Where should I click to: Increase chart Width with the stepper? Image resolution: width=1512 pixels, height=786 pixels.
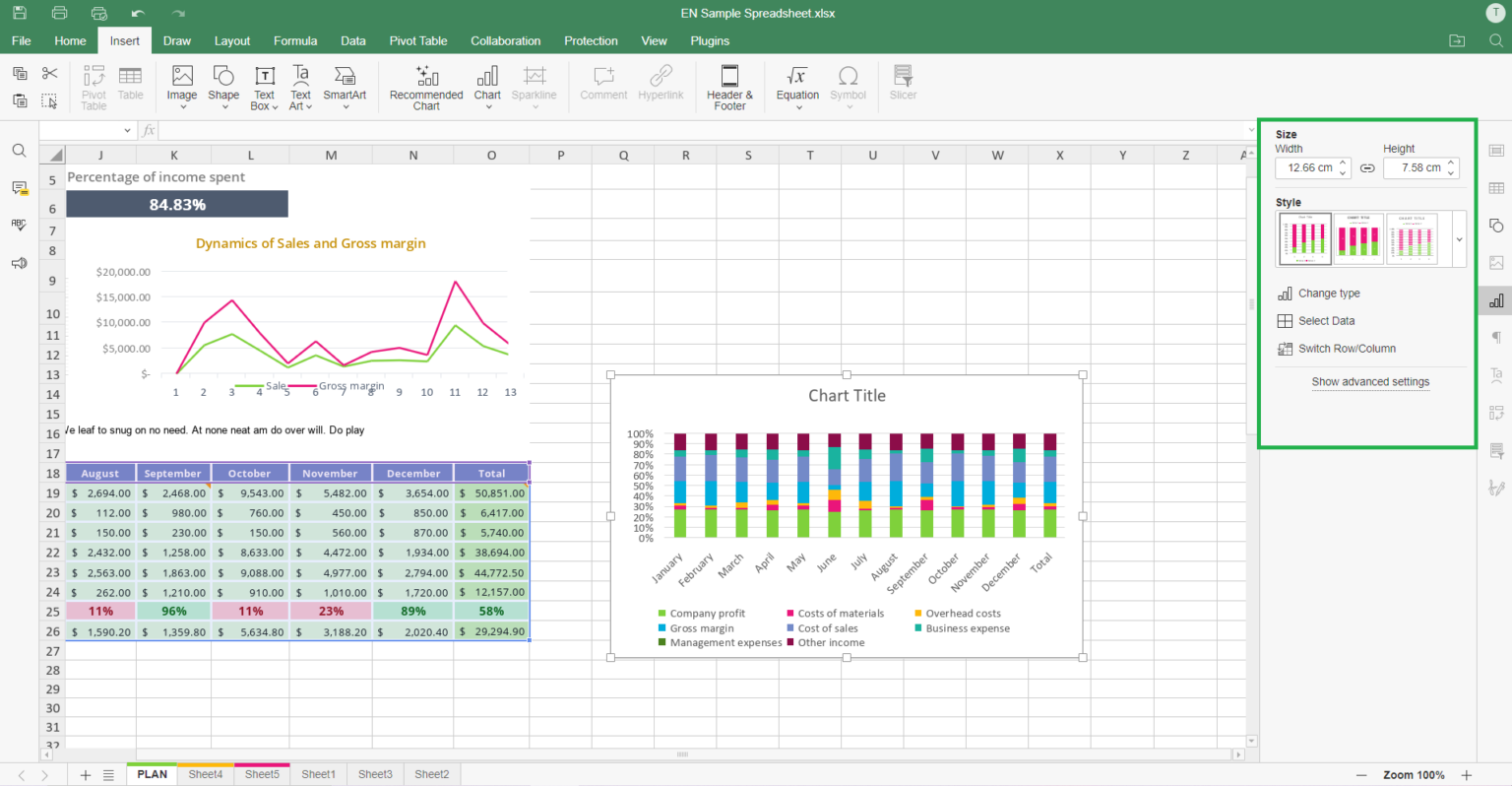pos(1341,163)
